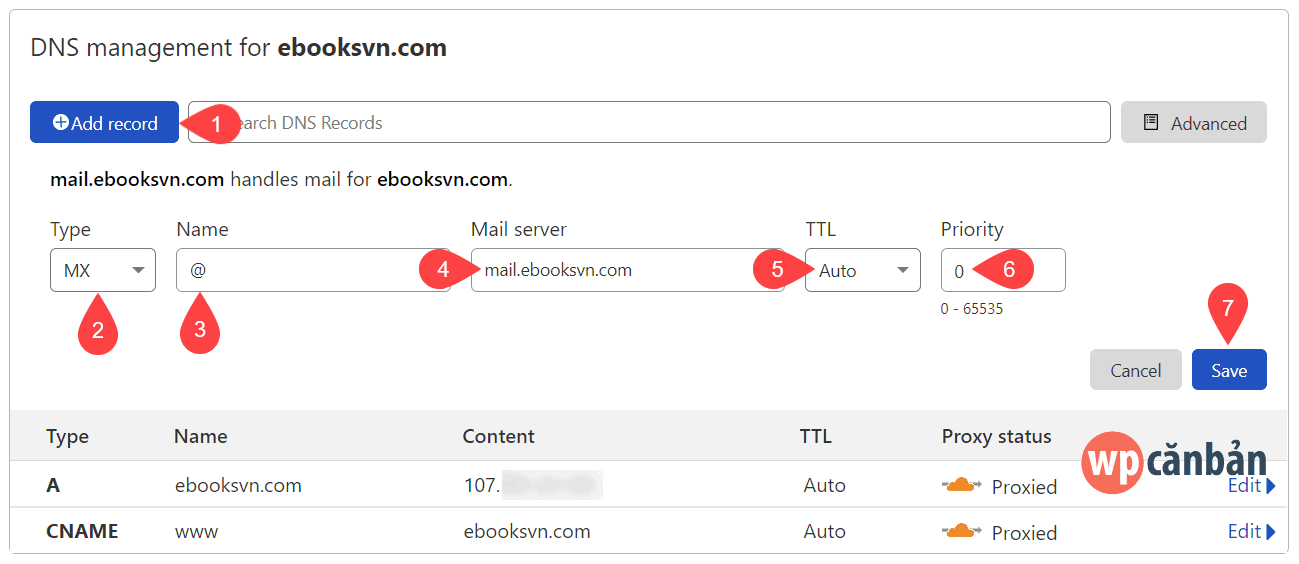Select the CNAME record type cell
This screenshot has width=1299, height=564.
(x=82, y=531)
